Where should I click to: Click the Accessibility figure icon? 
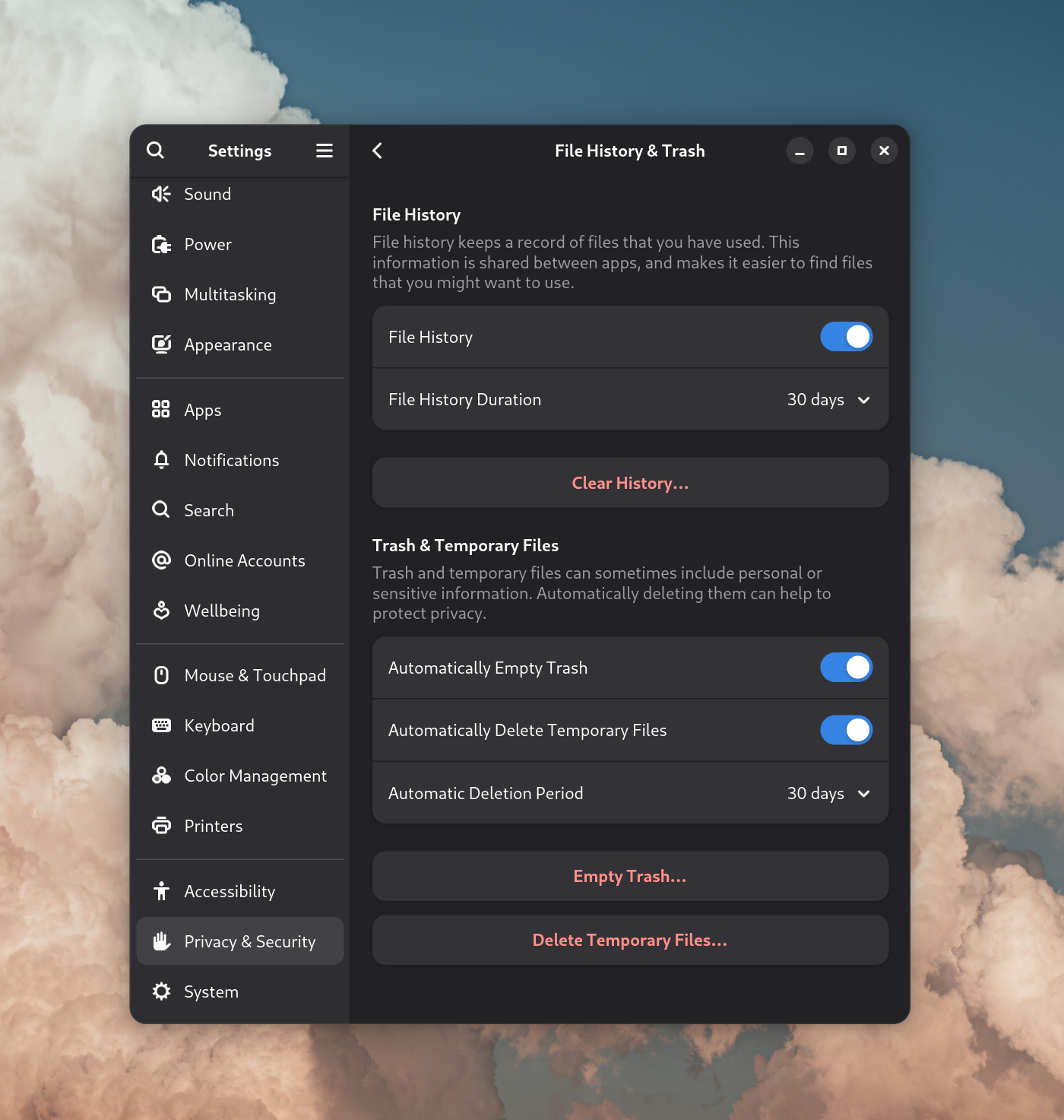click(161, 891)
